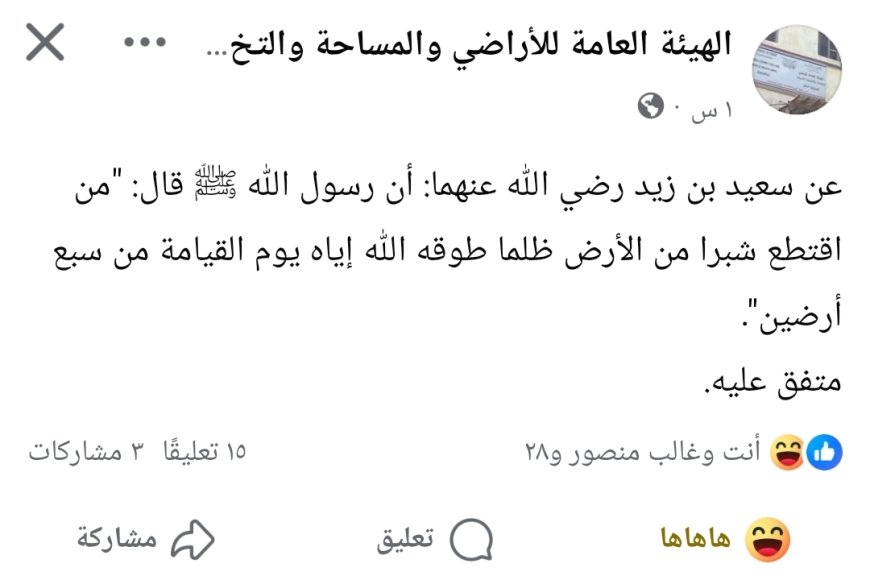
Task: Open the three-dot post options menu
Action: pos(145,42)
